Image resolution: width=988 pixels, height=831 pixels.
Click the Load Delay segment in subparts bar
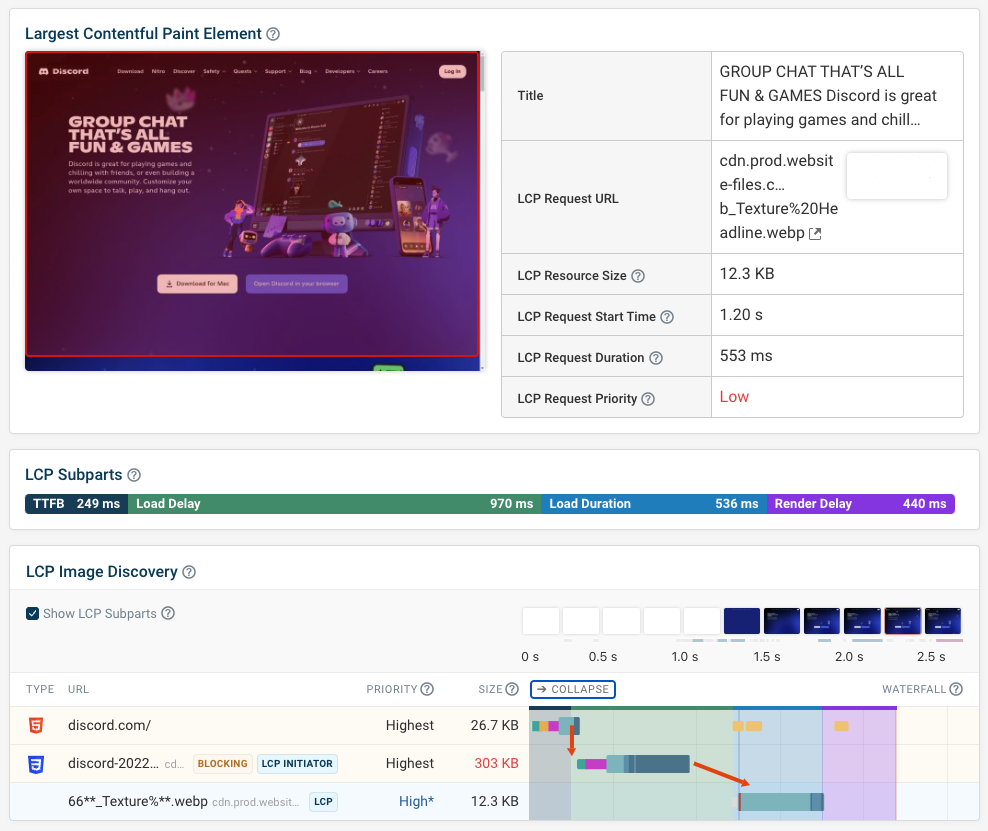point(335,504)
